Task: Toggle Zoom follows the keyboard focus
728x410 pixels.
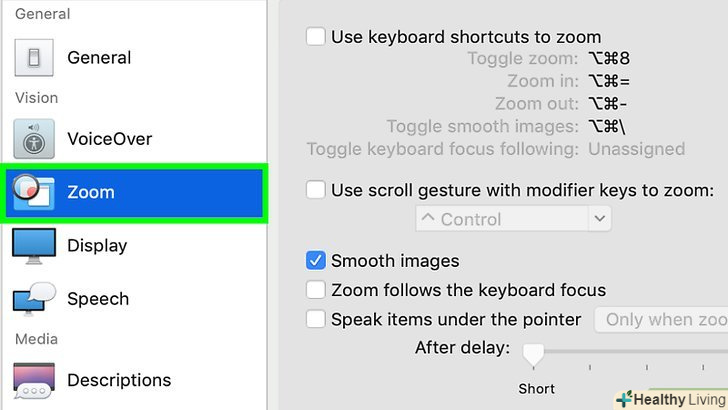Action: pos(316,291)
